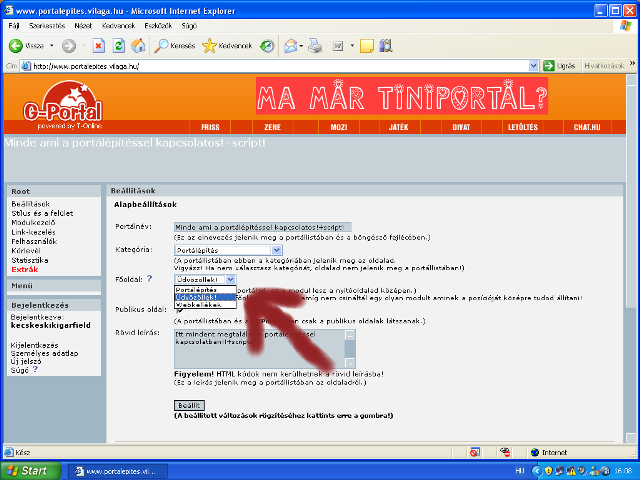Open Modulkezelő in the Root menu
Viewport: 640px width, 480px height.
(x=33, y=222)
